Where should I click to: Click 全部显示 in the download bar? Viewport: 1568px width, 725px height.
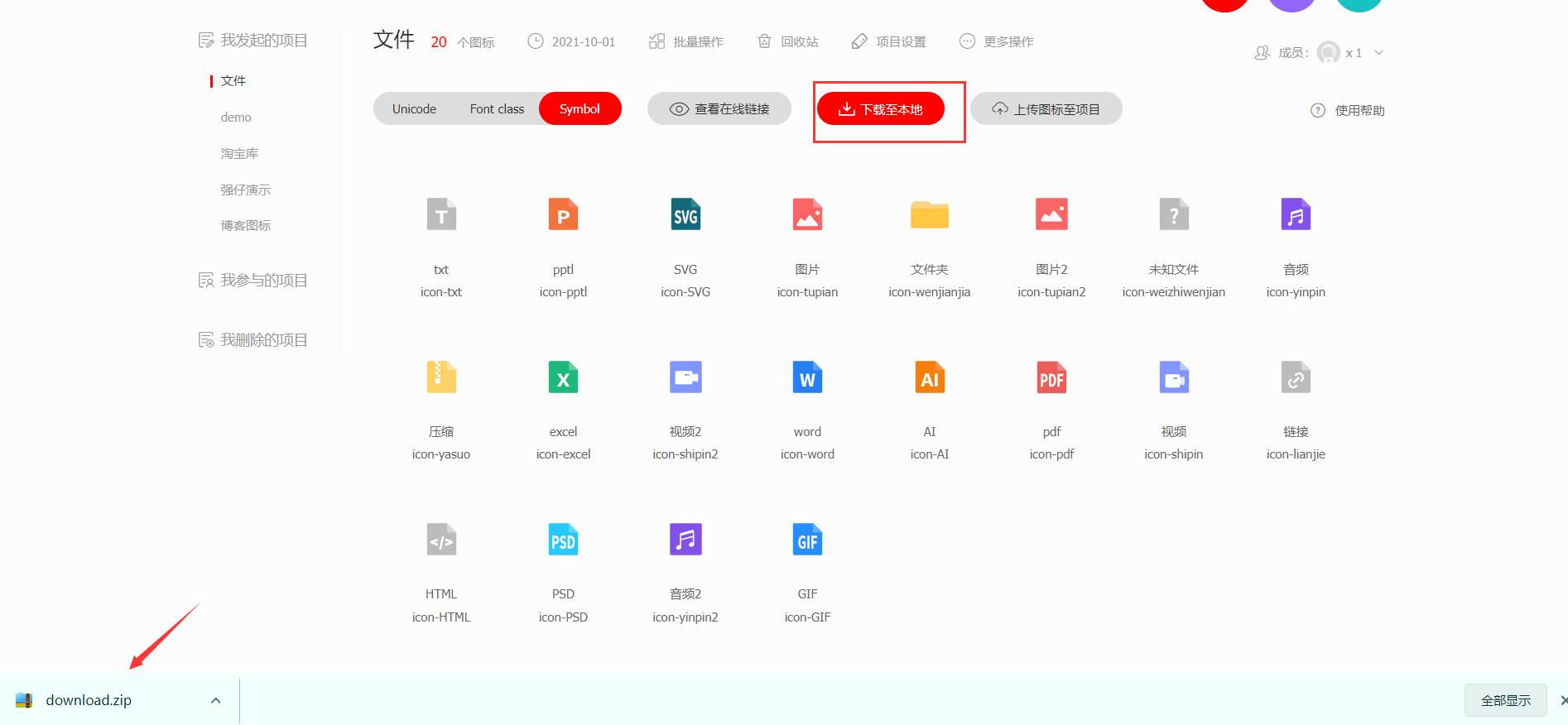1505,700
